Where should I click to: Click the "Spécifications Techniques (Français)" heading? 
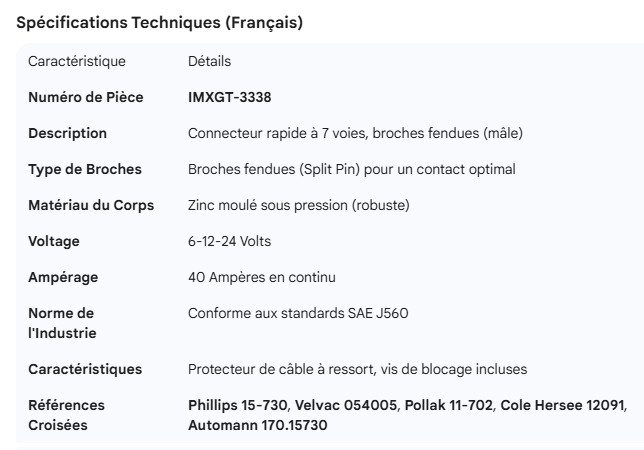pyautogui.click(x=160, y=24)
